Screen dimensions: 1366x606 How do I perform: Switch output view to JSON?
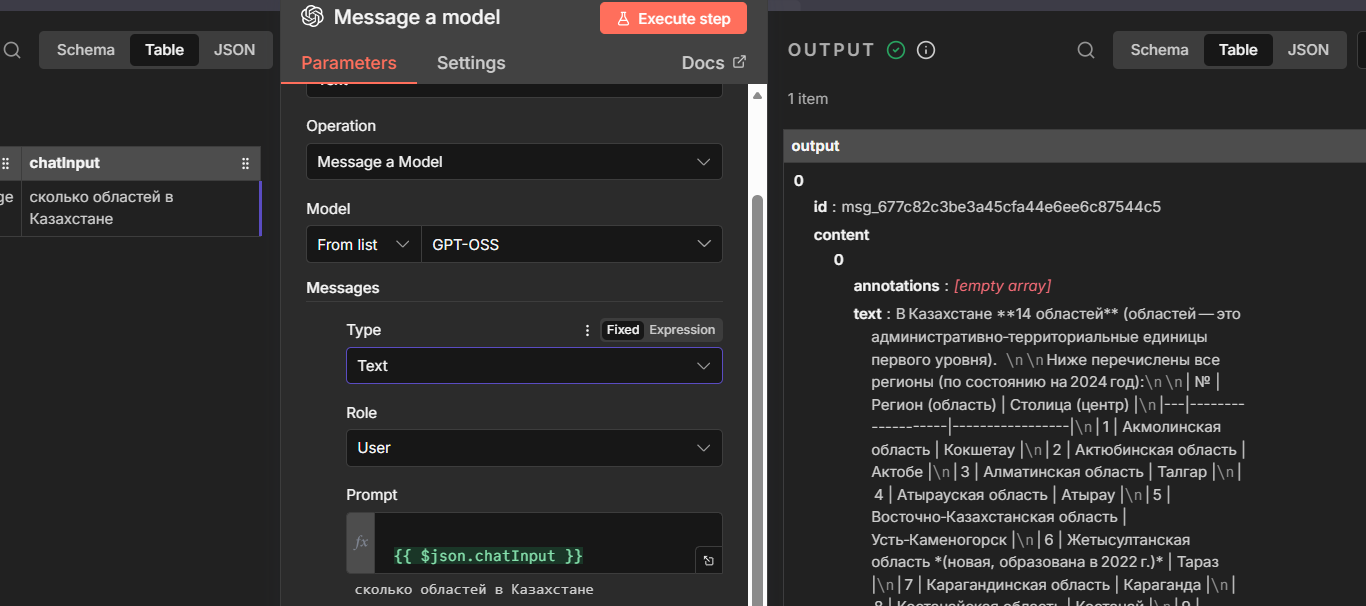point(1308,50)
